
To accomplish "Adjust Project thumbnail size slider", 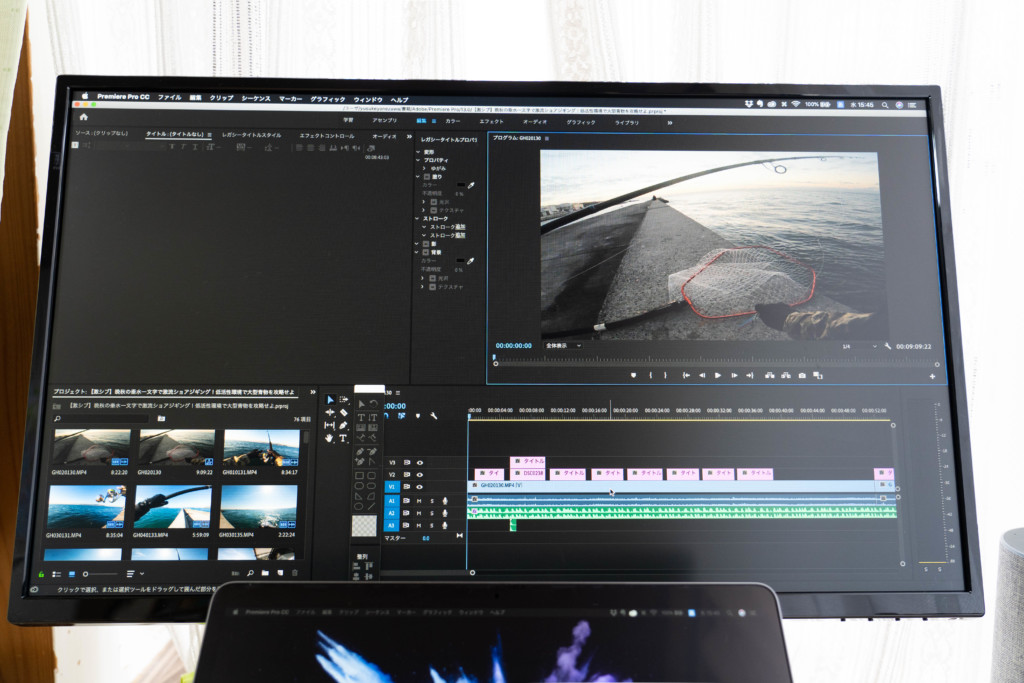I will tap(98, 574).
